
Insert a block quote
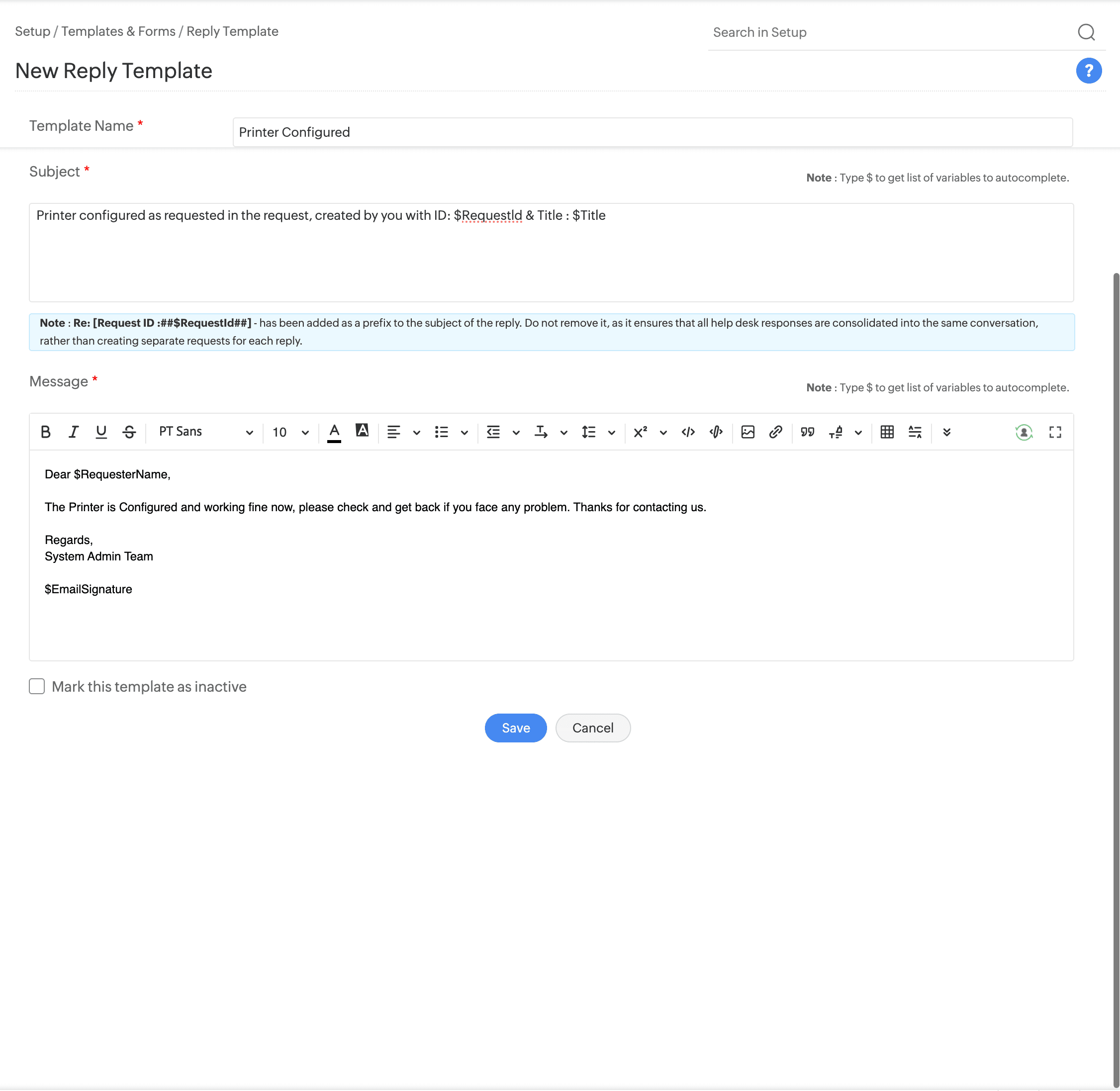pyautogui.click(x=807, y=432)
